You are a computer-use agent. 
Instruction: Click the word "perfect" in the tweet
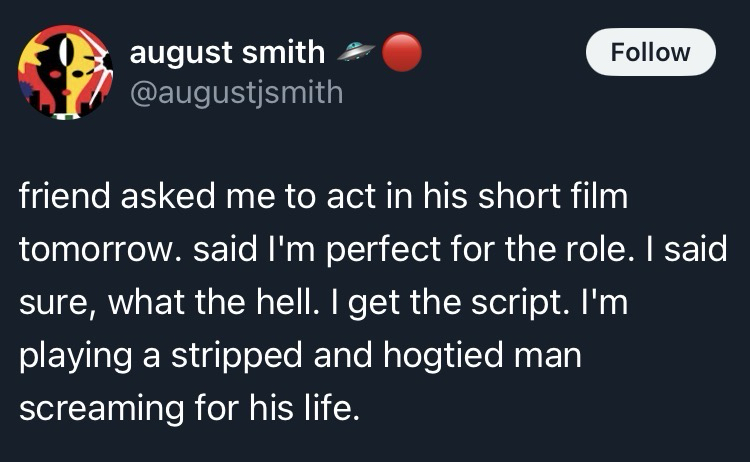(396, 250)
